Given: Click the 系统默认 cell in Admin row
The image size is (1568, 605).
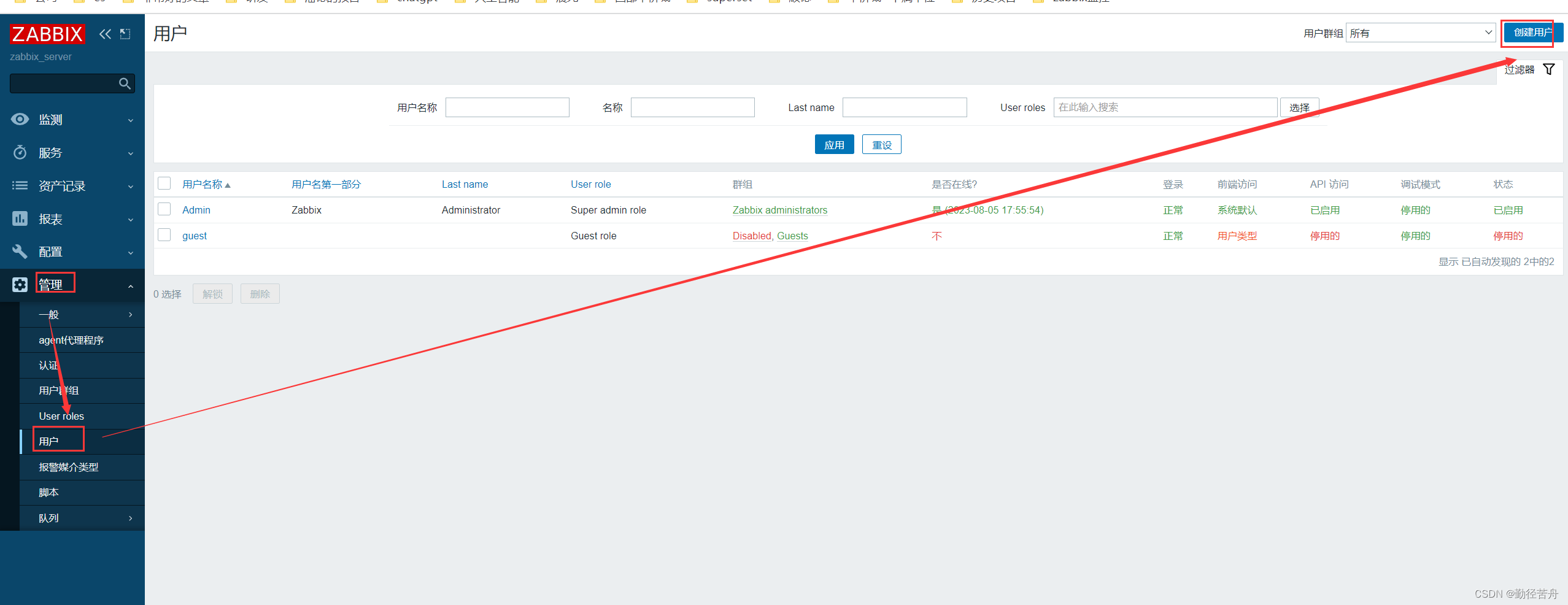Looking at the screenshot, I should (1237, 210).
